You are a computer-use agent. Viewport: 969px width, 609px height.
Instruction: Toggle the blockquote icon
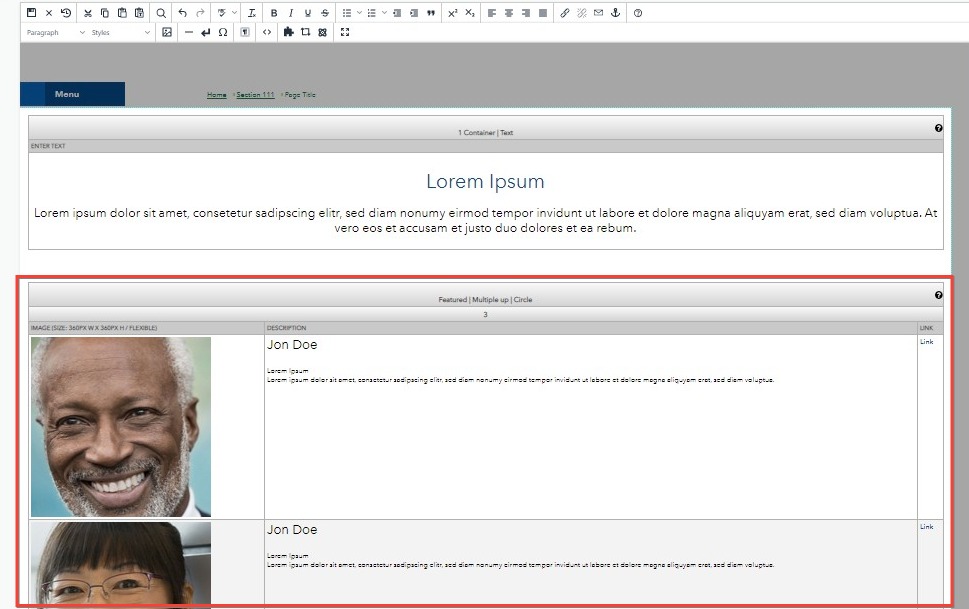[x=431, y=12]
